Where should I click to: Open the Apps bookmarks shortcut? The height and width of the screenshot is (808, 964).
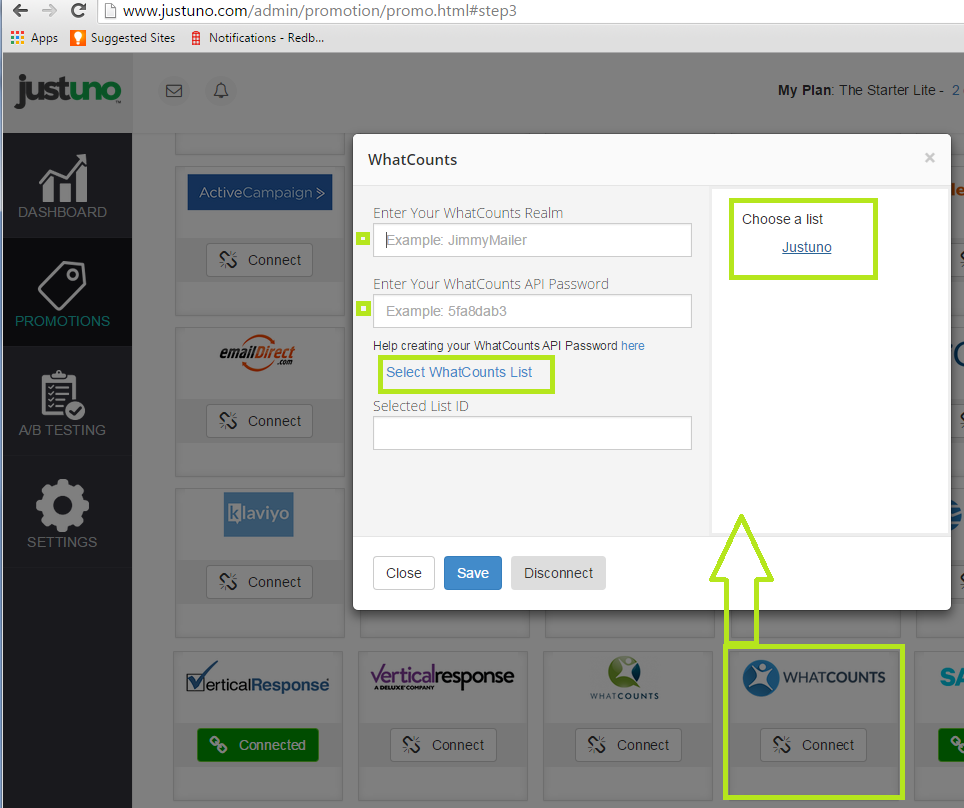click(34, 38)
